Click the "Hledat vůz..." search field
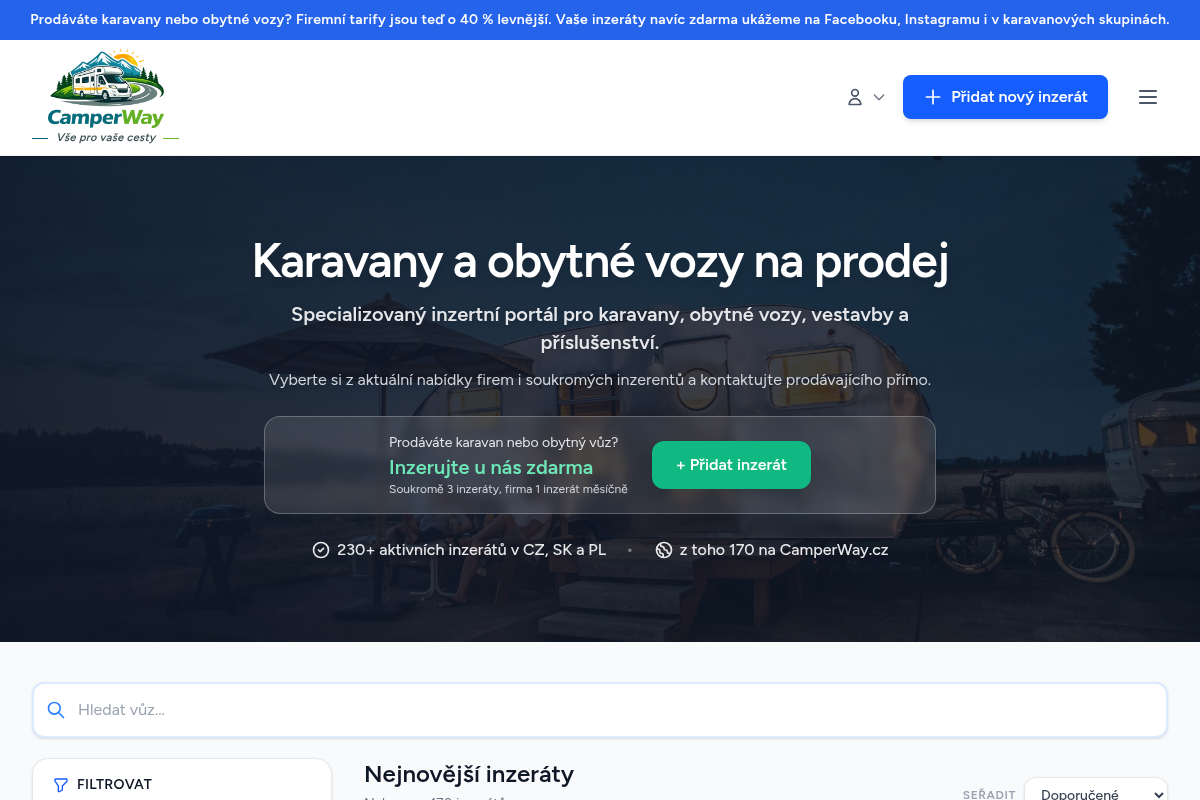The height and width of the screenshot is (800, 1200). [x=600, y=710]
